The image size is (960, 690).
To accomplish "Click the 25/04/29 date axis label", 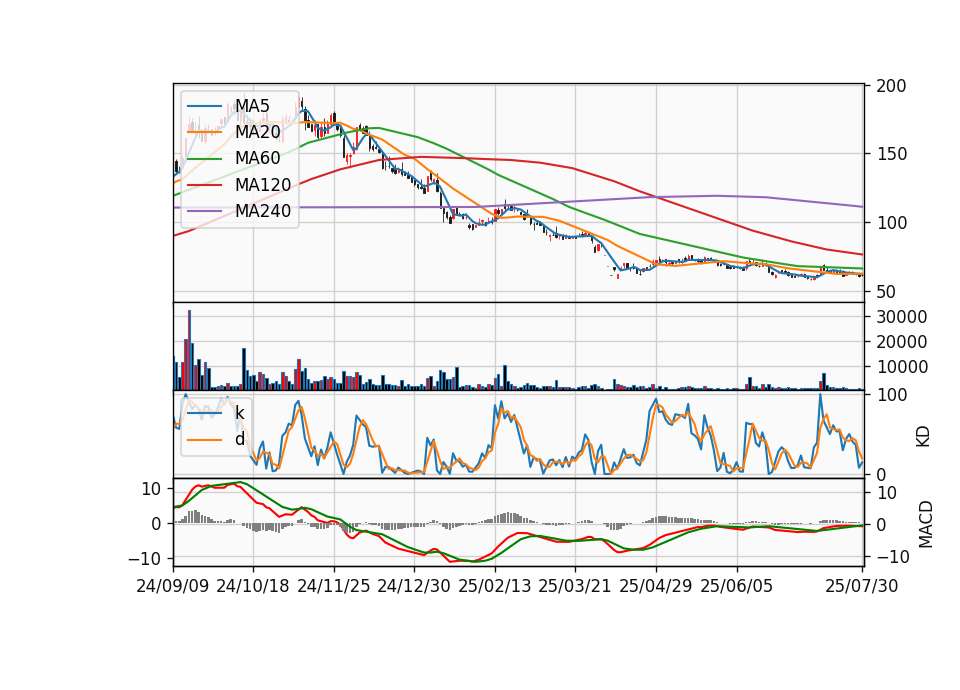I will pos(656,586).
